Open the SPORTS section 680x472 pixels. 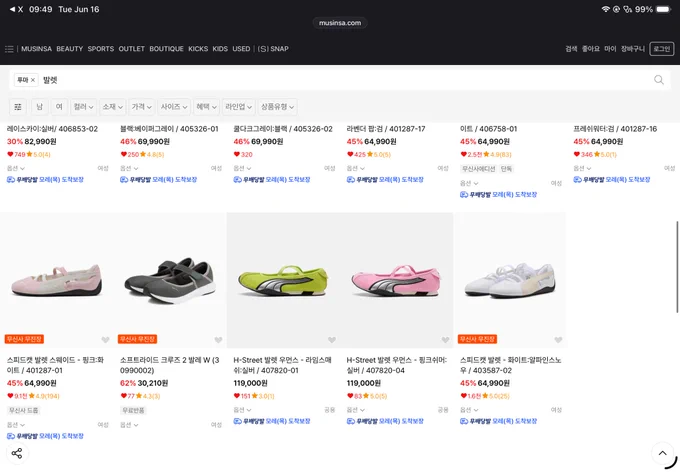[101, 49]
